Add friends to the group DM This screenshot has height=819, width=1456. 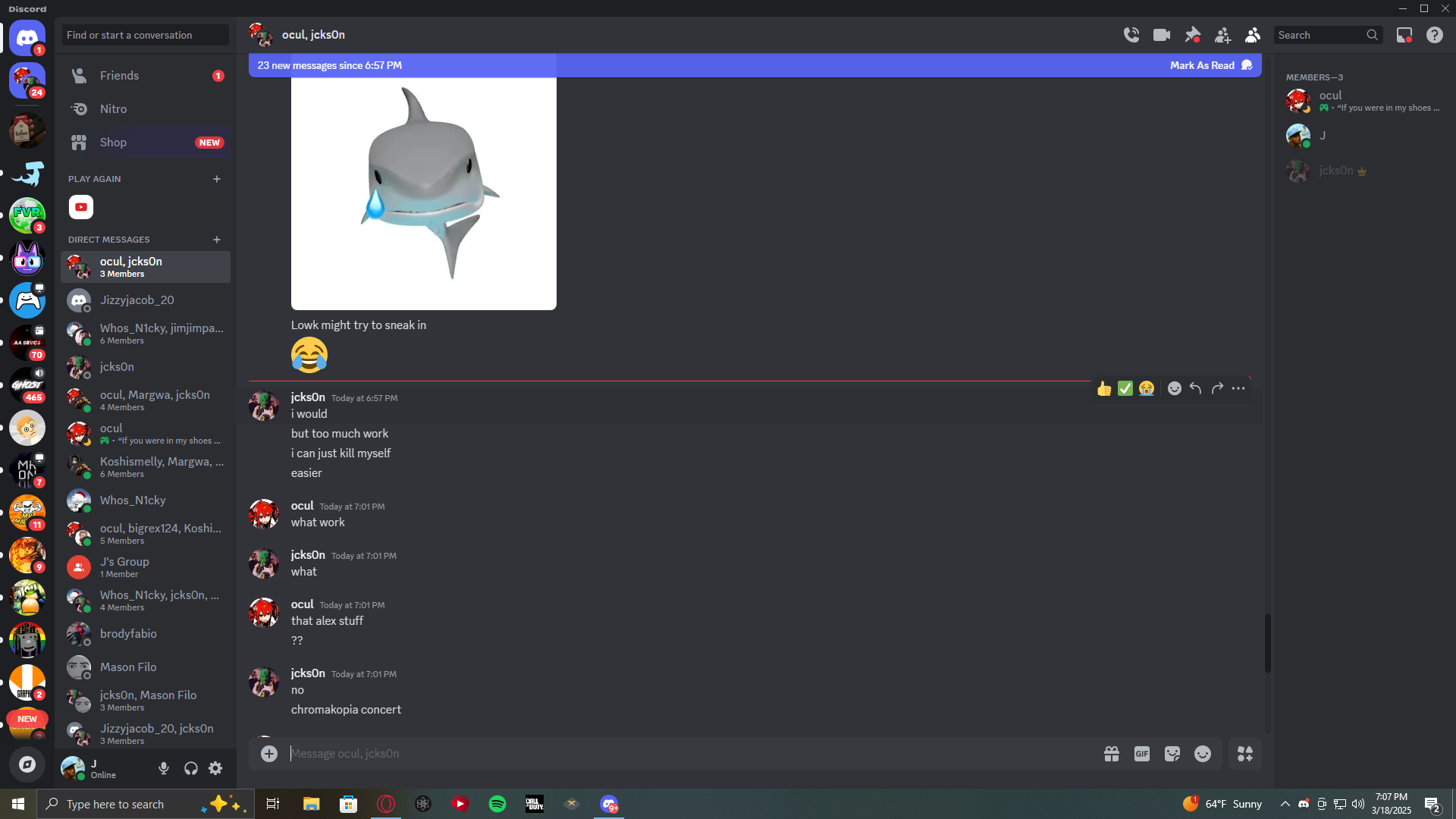click(1222, 35)
